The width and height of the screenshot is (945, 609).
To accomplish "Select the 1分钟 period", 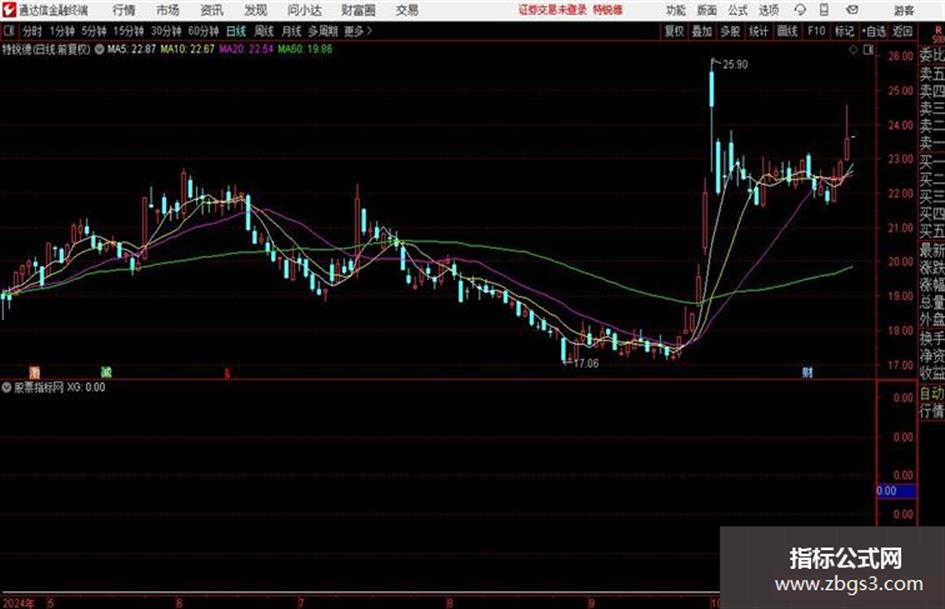I will (62, 31).
